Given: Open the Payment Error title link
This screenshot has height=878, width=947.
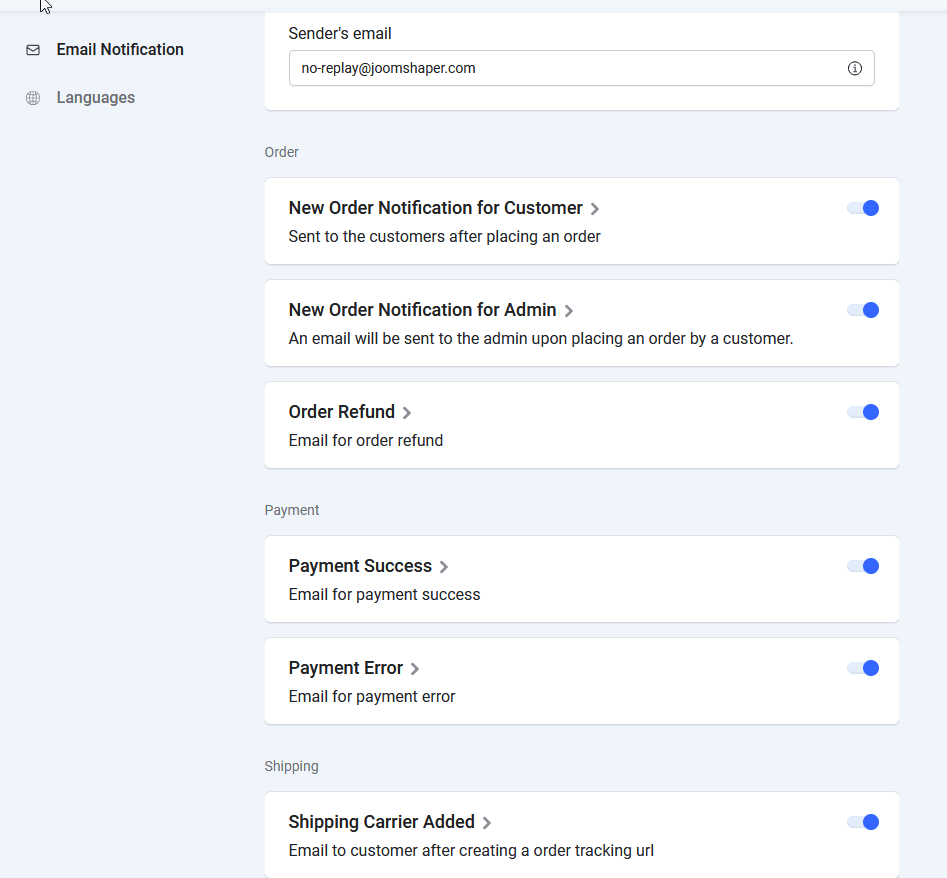Looking at the screenshot, I should (x=345, y=668).
